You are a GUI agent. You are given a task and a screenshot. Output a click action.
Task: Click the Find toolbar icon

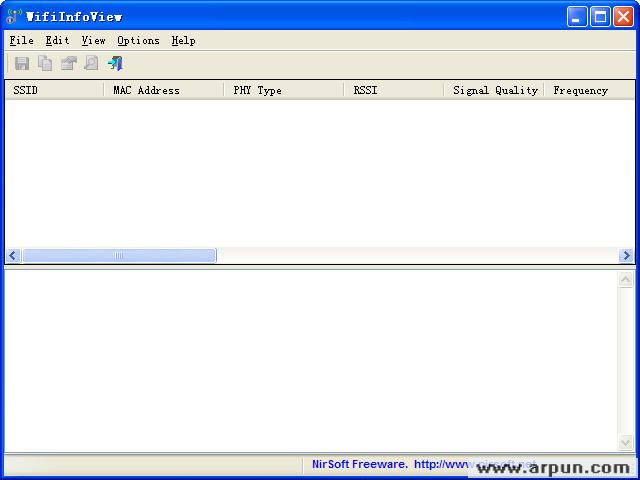click(x=91, y=64)
